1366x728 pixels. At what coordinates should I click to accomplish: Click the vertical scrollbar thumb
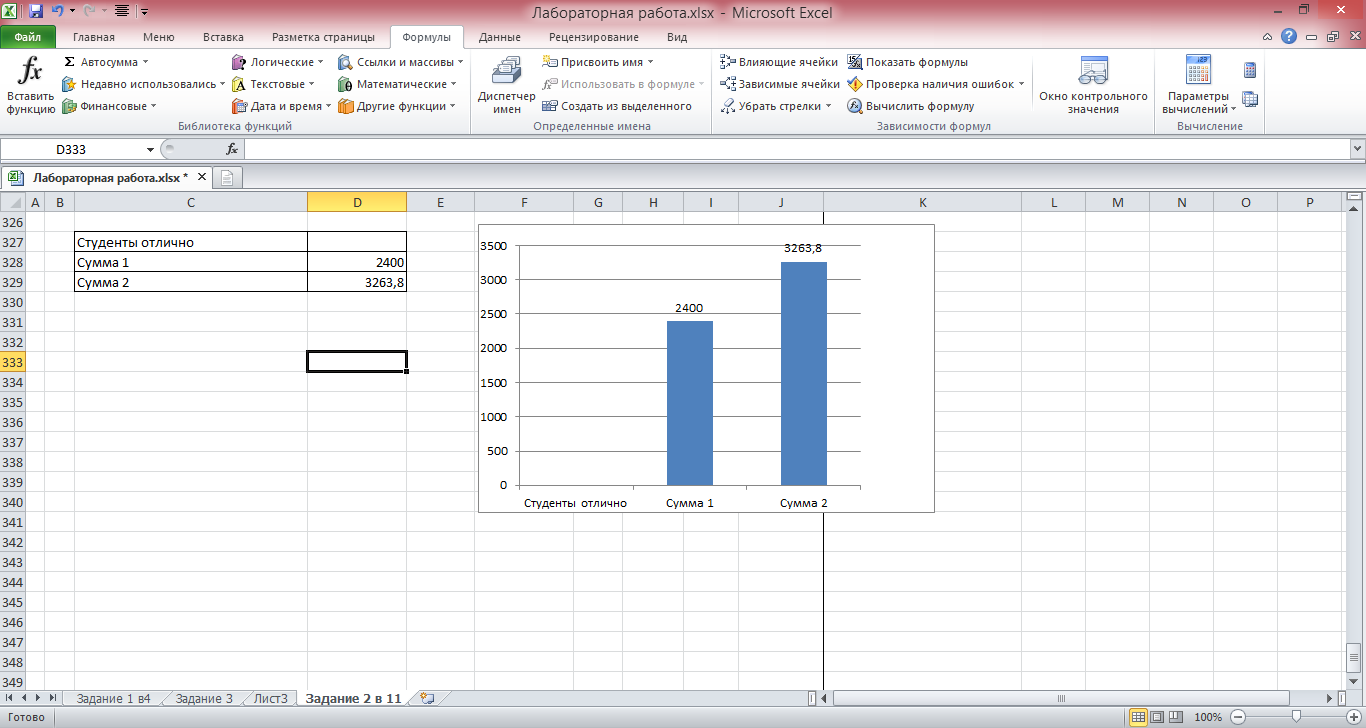point(1355,657)
